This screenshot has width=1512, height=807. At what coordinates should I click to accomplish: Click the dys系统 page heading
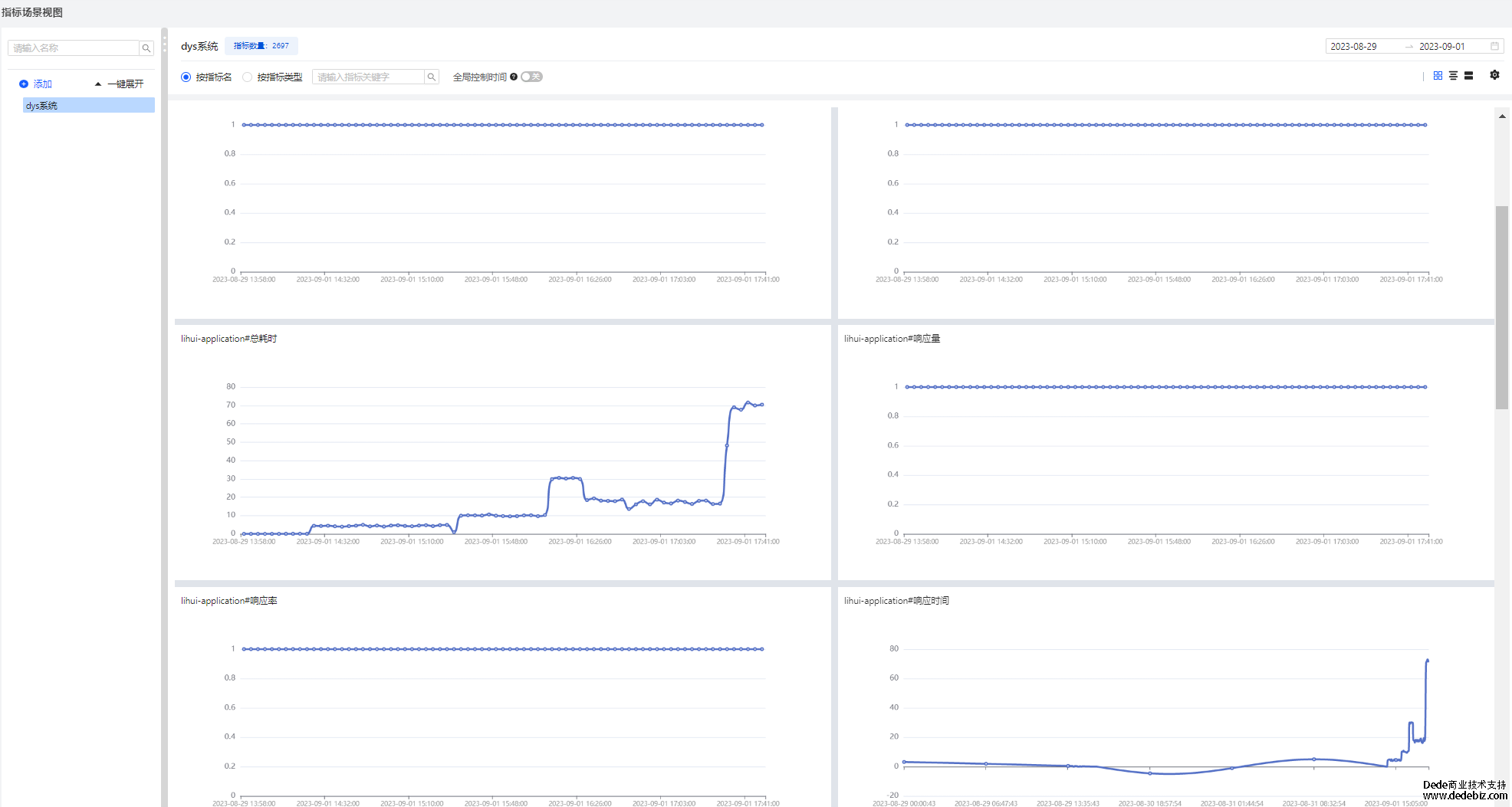[x=199, y=47]
